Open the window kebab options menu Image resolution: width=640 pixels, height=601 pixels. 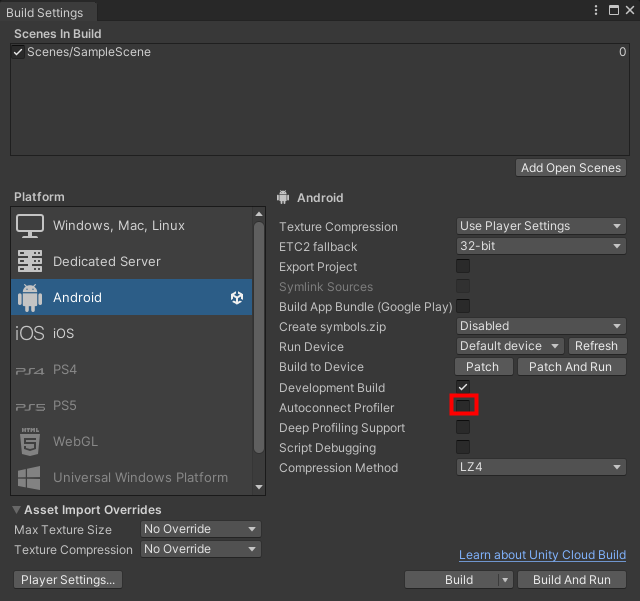[596, 10]
